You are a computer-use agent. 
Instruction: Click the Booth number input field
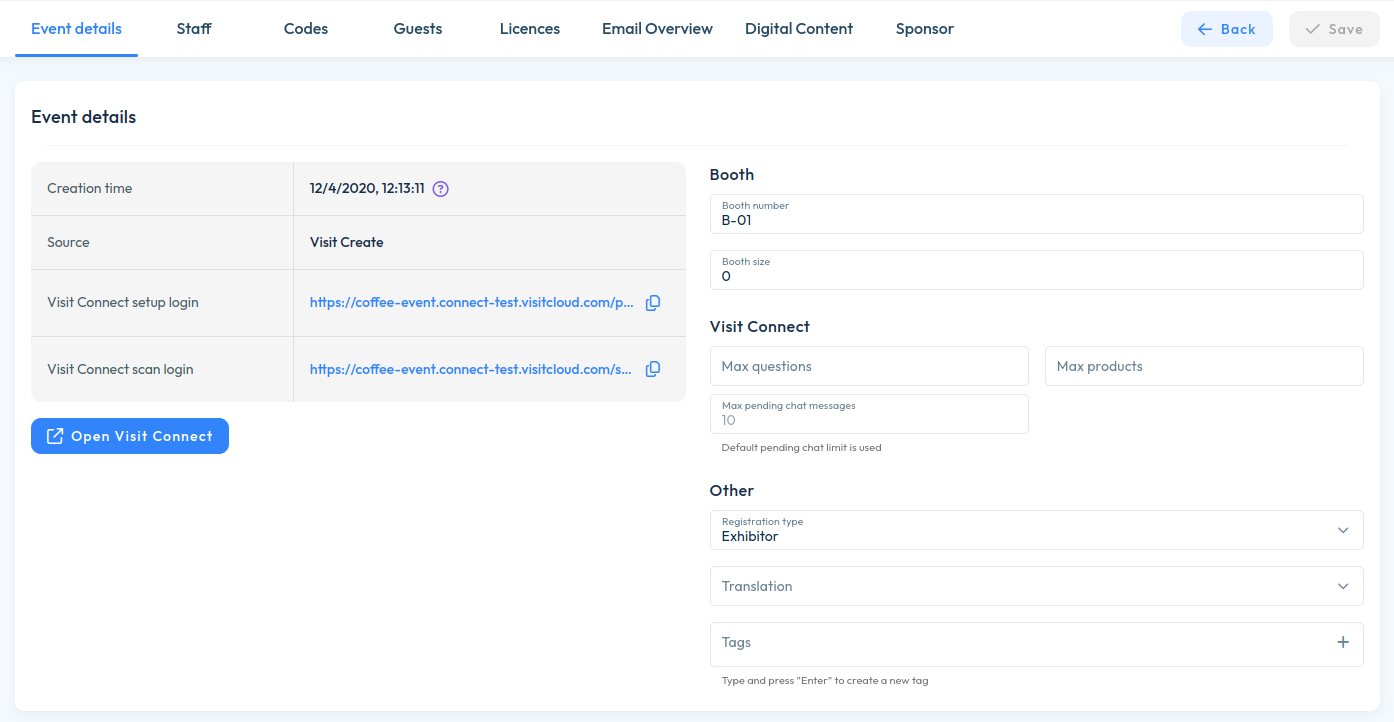pos(1037,214)
